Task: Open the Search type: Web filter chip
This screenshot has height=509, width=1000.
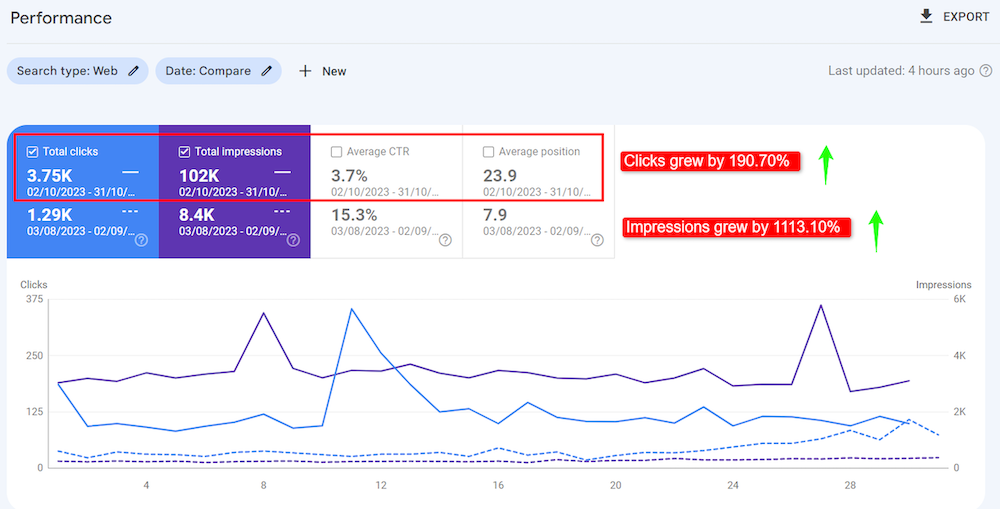Action: (x=78, y=71)
